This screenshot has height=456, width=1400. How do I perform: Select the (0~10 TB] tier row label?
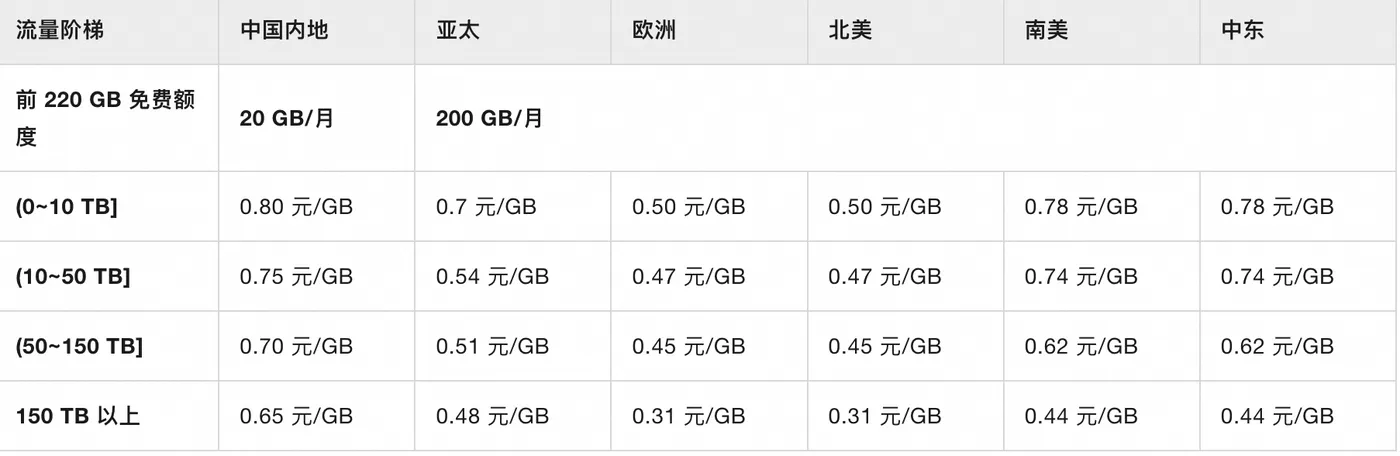[x=67, y=207]
